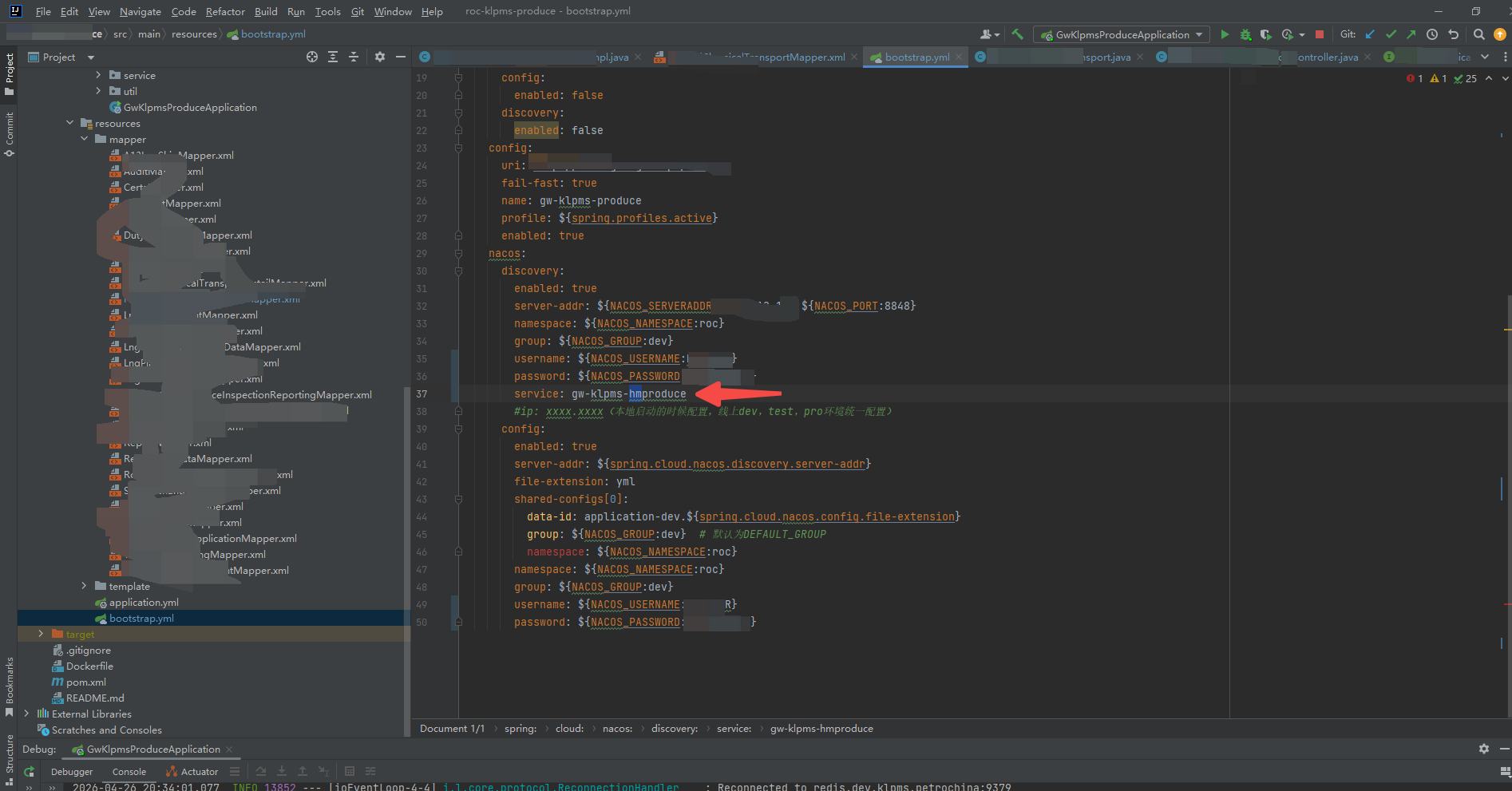The image size is (1512, 791).
Task: Open README.md in project tree
Action: 95,698
